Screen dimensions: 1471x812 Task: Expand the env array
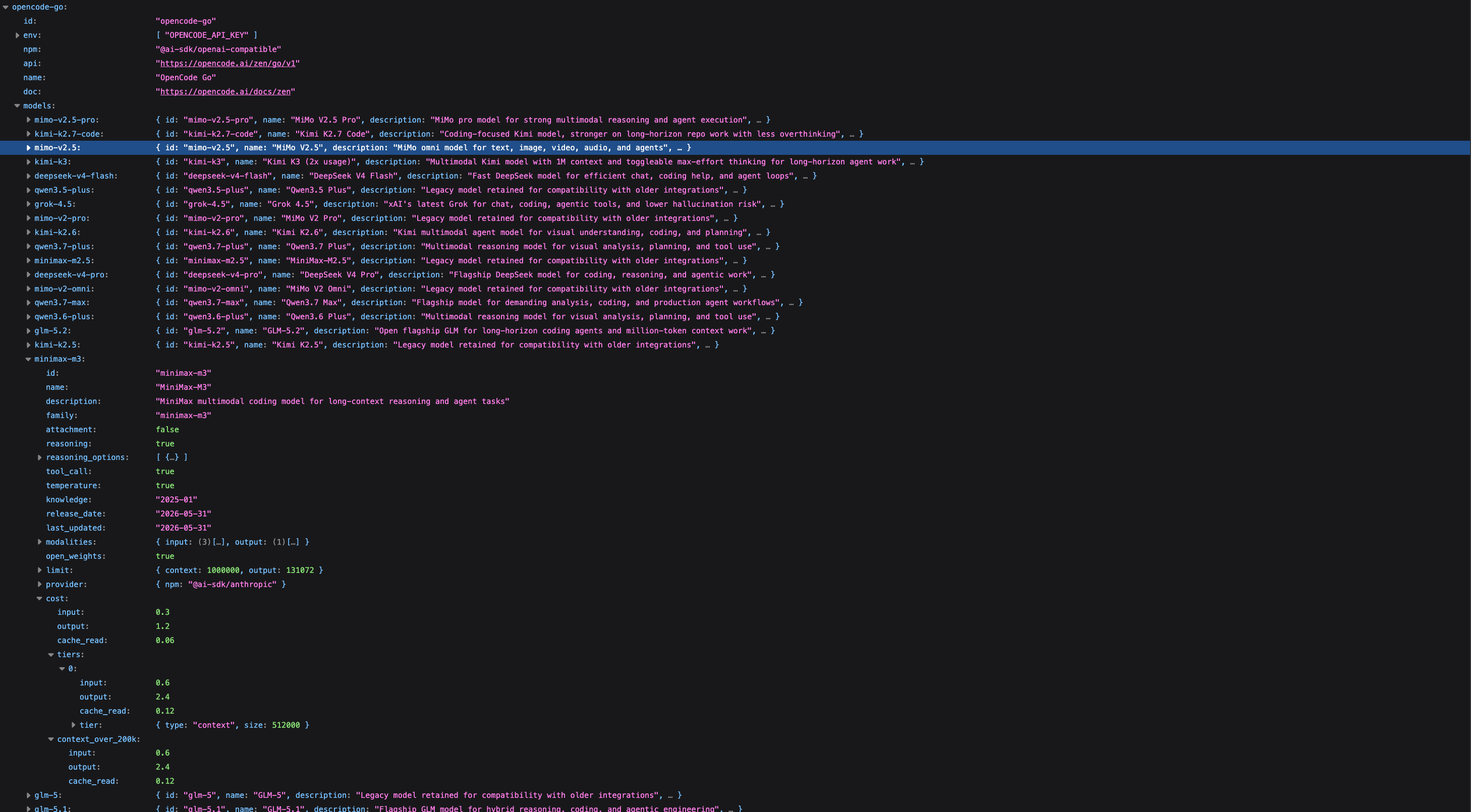tap(17, 35)
